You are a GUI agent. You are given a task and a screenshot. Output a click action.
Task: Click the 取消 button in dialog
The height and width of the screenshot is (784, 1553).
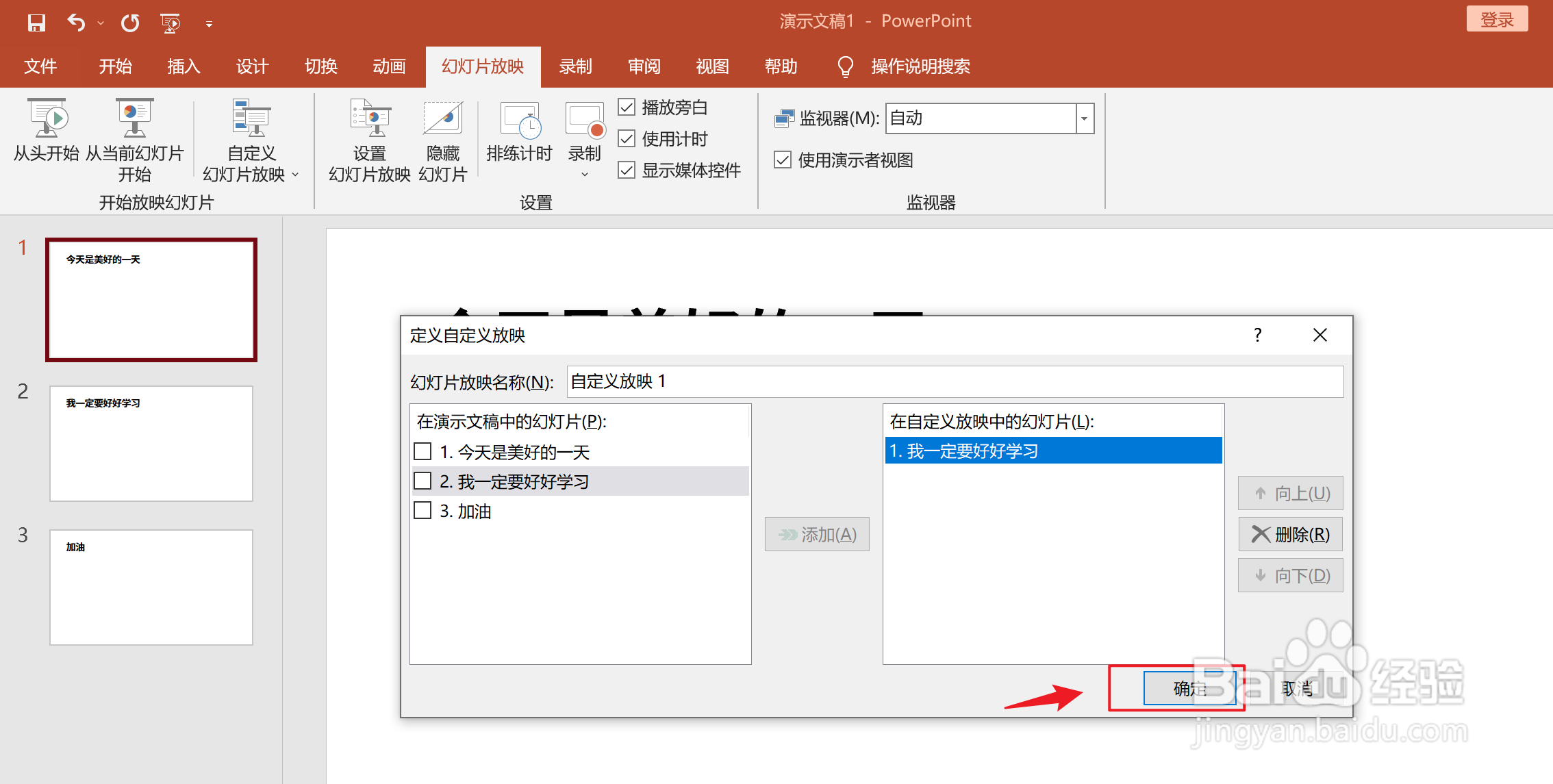click(x=1297, y=688)
